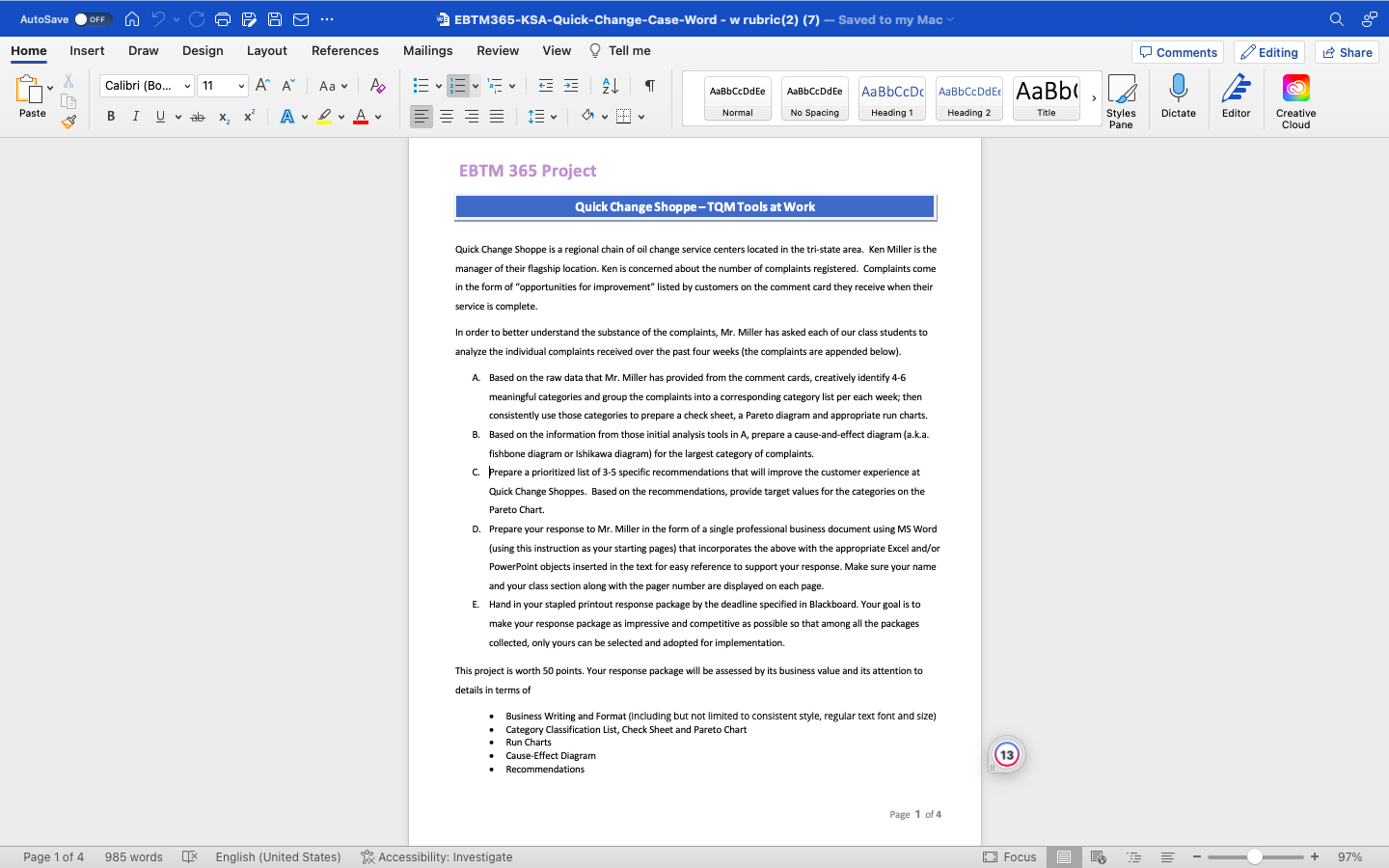
Task: Open the References tab
Action: tap(345, 51)
